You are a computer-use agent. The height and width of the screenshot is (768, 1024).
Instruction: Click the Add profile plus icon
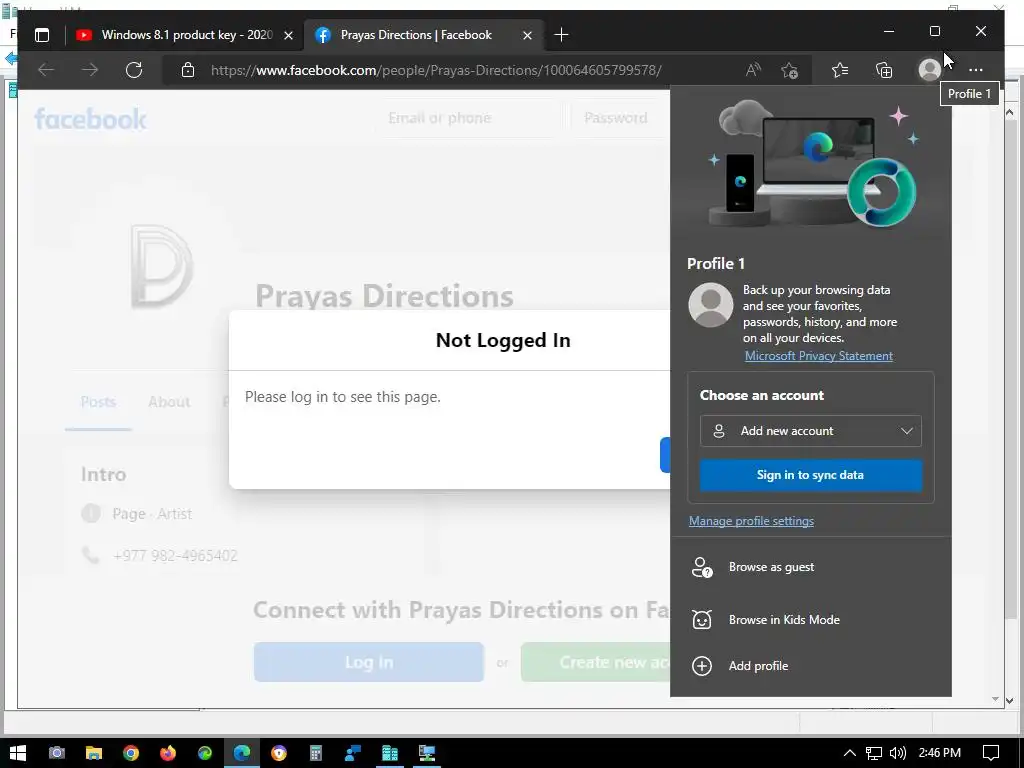coord(702,666)
